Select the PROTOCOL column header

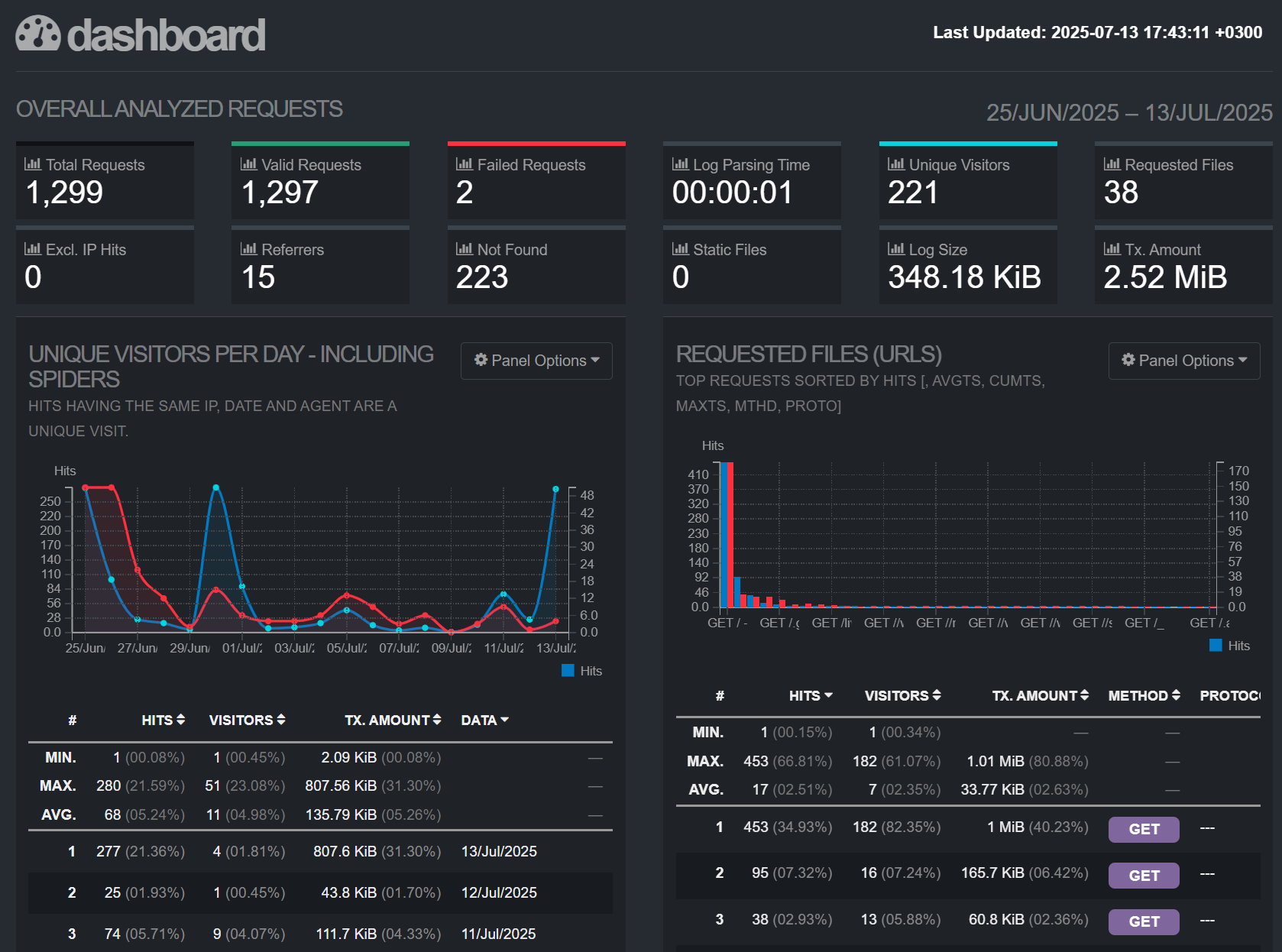tap(1231, 695)
